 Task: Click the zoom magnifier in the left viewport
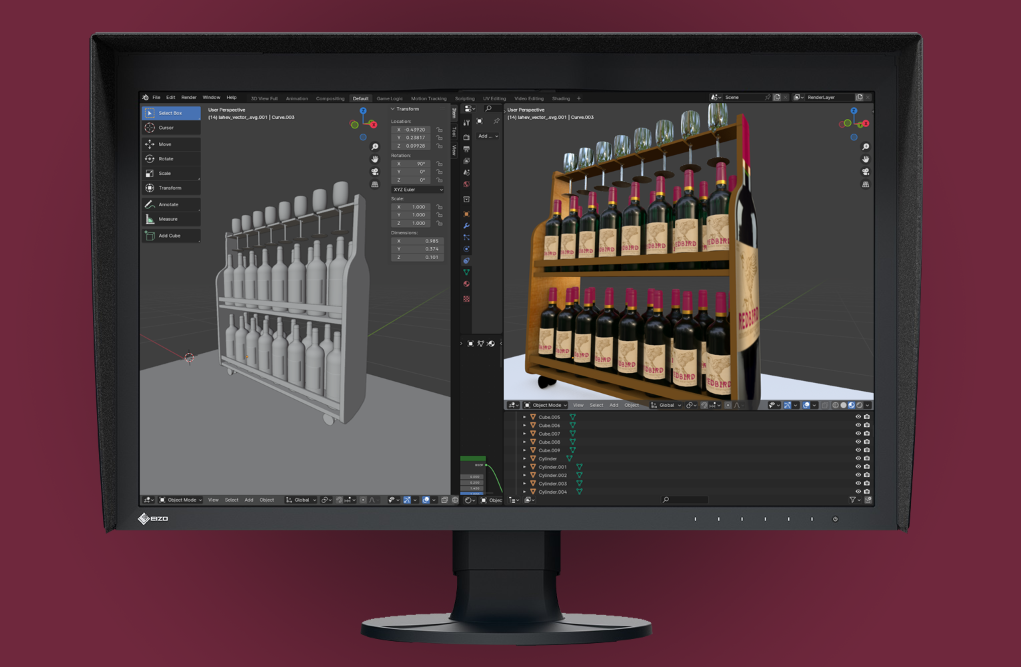(375, 147)
